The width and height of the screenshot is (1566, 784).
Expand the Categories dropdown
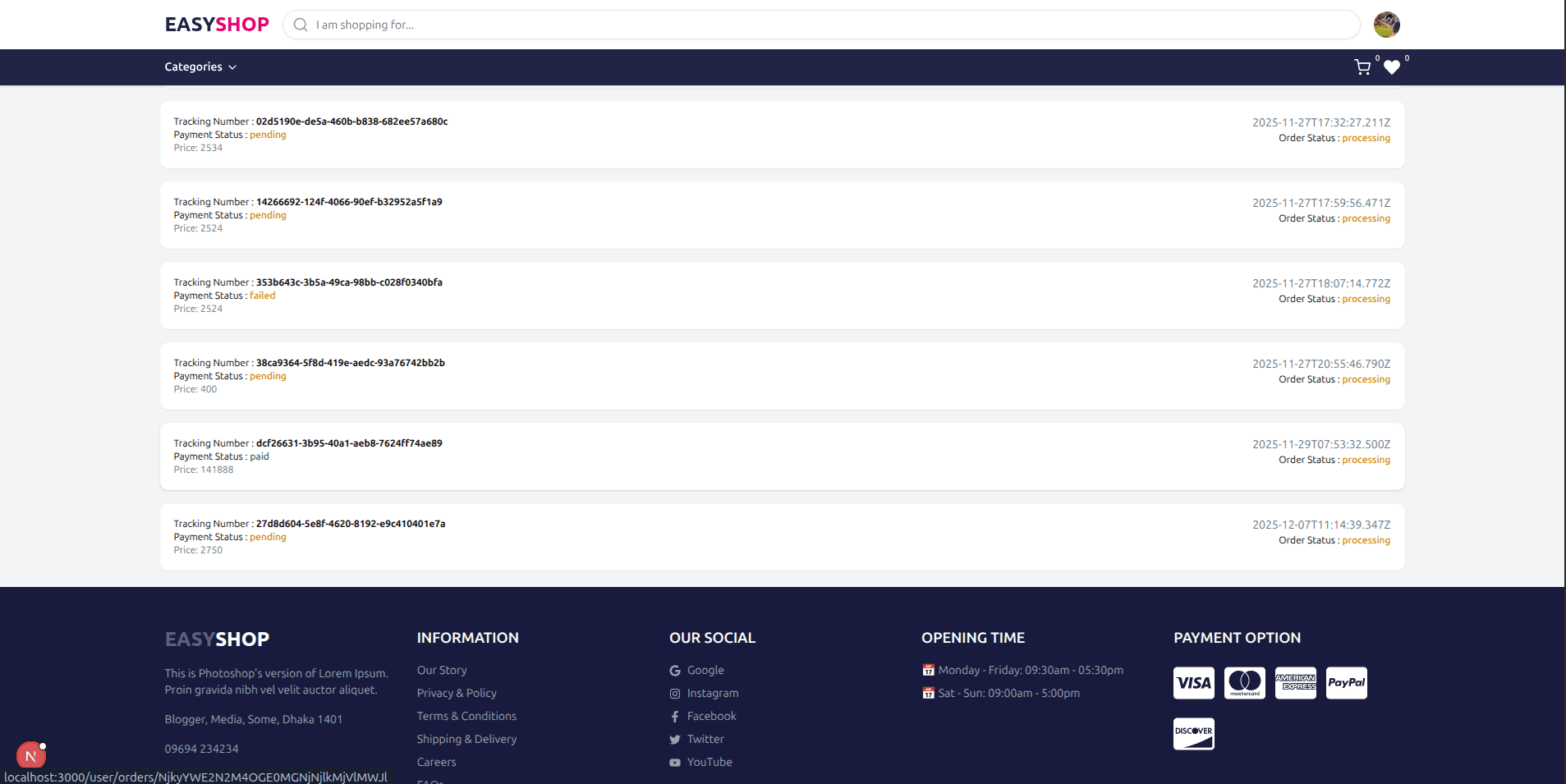click(x=200, y=66)
